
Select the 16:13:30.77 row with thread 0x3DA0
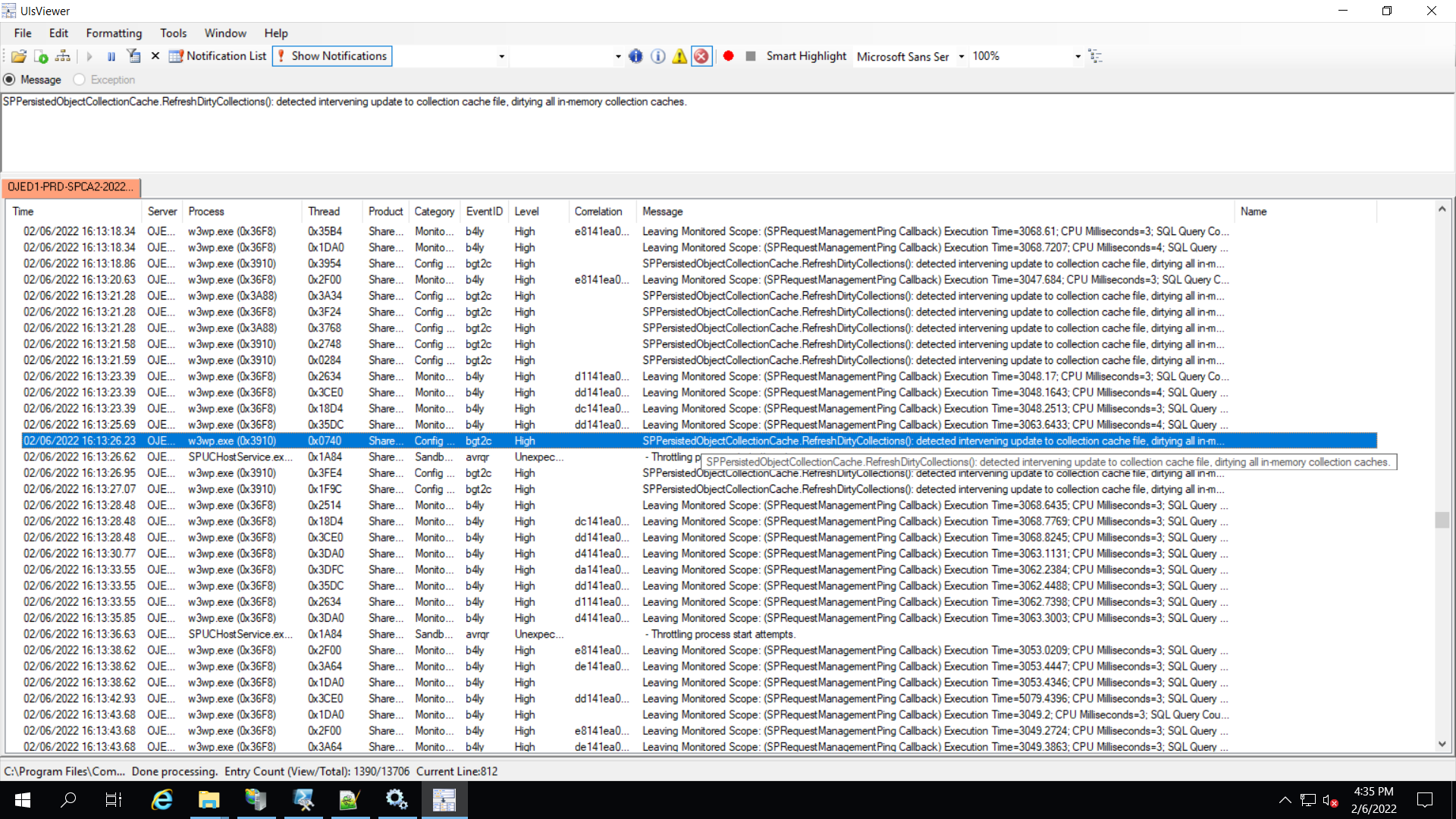pos(698,554)
